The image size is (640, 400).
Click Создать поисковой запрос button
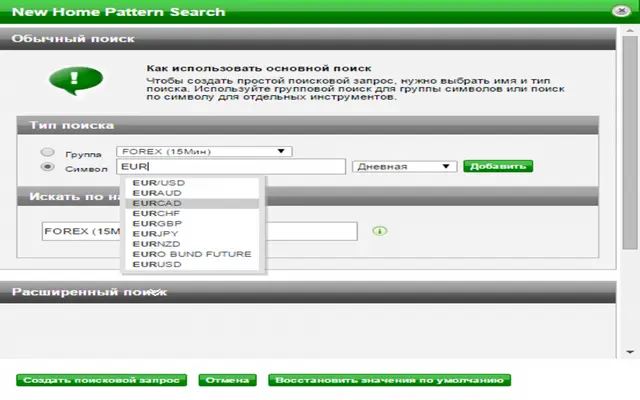[101, 380]
